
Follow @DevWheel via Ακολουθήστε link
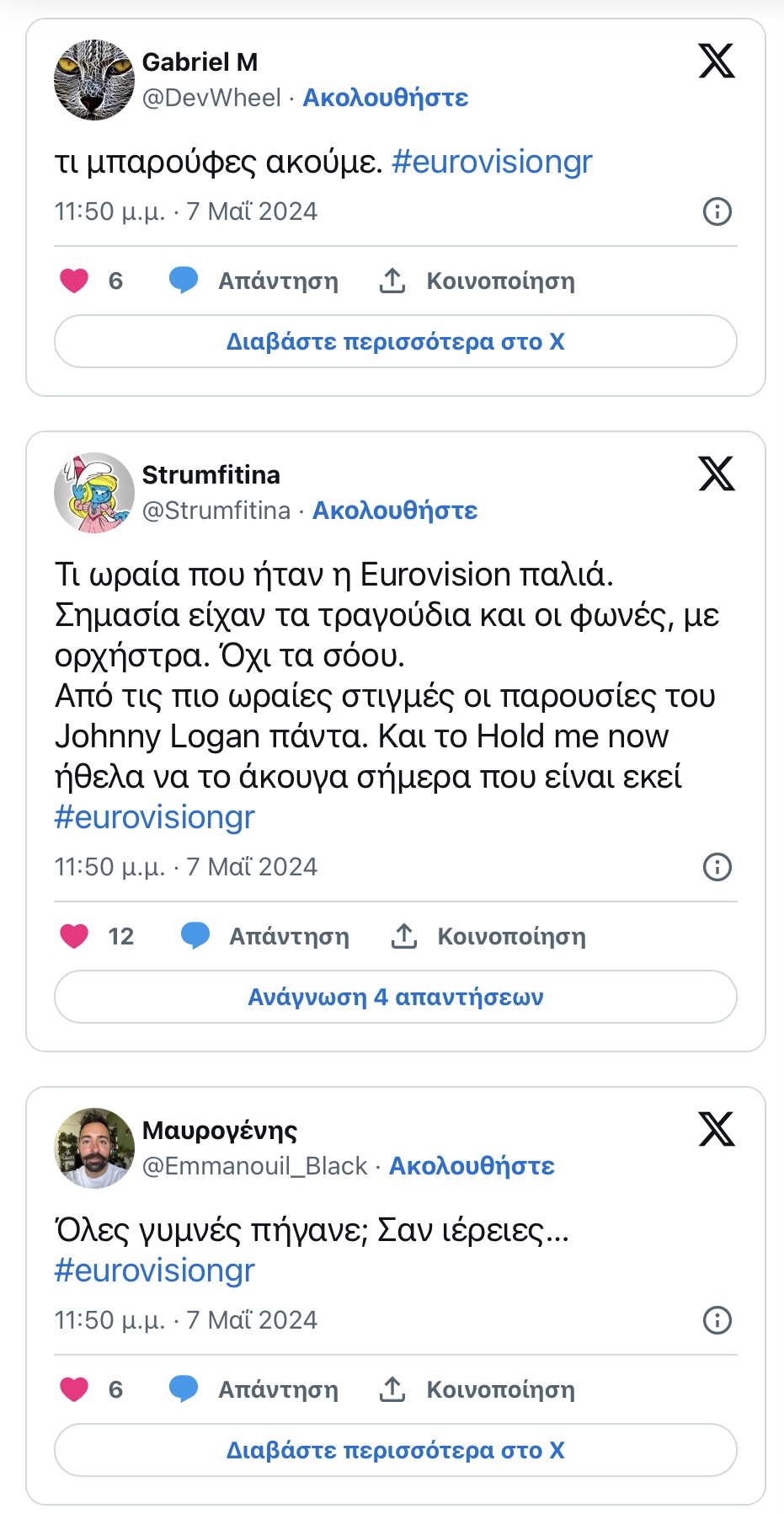(386, 98)
